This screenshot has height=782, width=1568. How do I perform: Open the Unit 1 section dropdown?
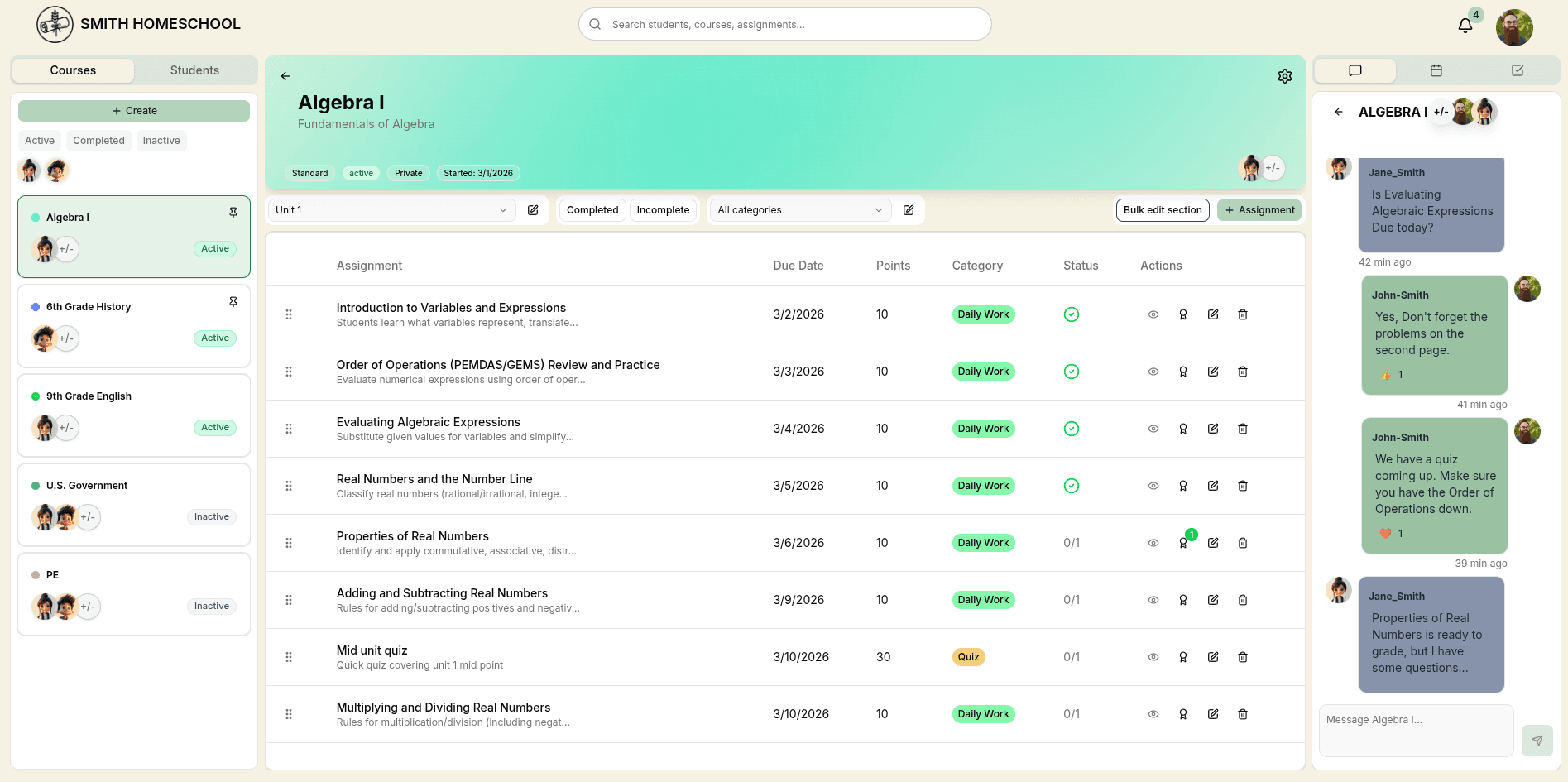pos(390,209)
